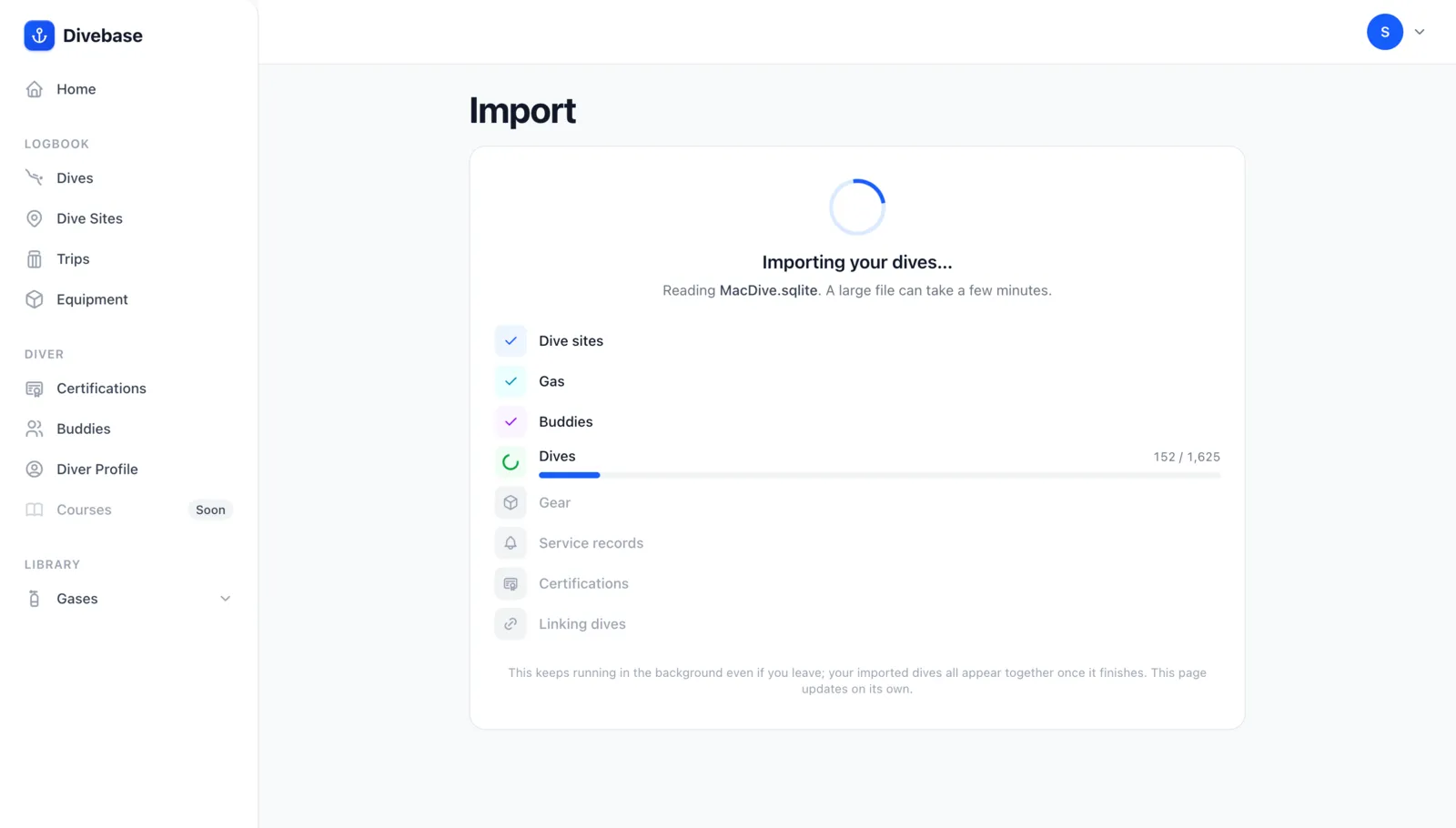Click the Linking dives chain icon

pyautogui.click(x=511, y=624)
